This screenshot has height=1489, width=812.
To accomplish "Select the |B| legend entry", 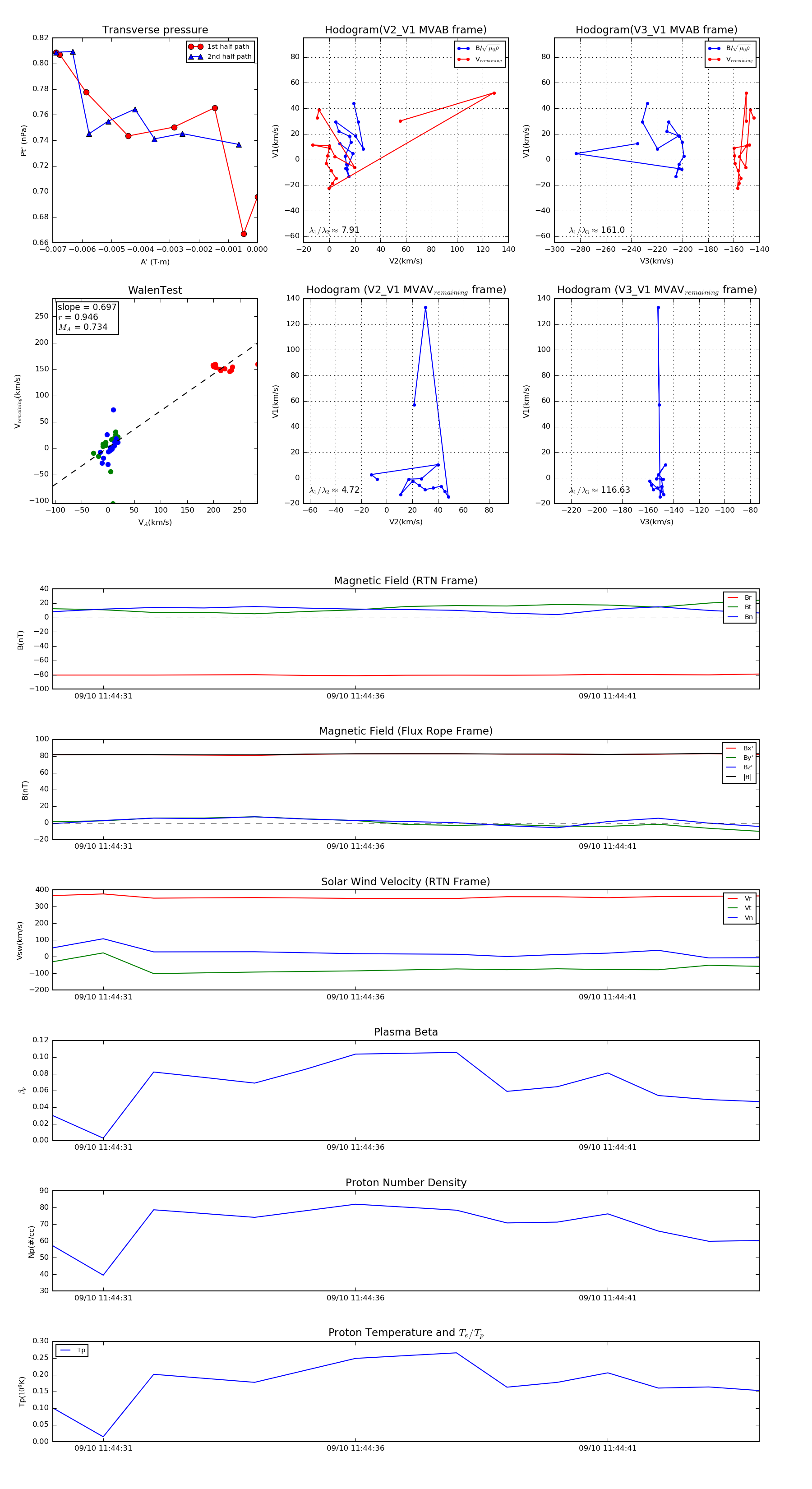I will click(739, 777).
